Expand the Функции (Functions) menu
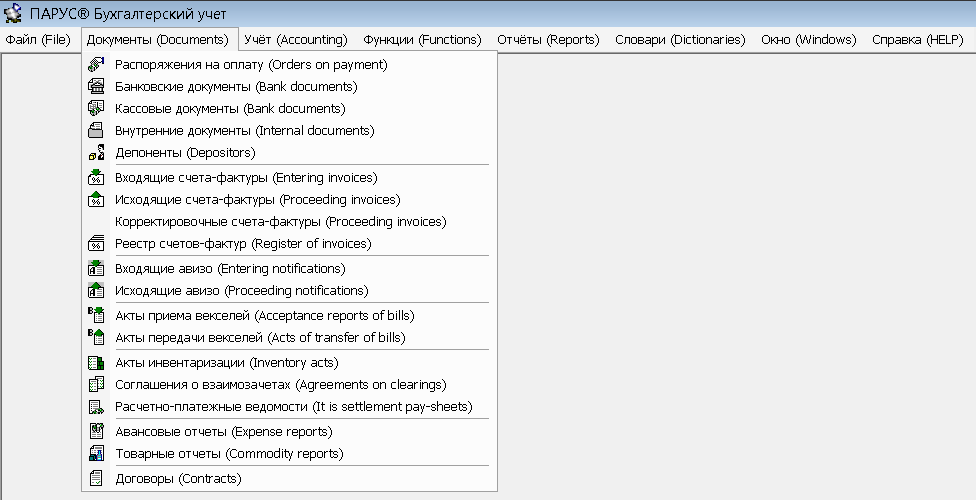Viewport: 976px width, 500px height. click(422, 40)
